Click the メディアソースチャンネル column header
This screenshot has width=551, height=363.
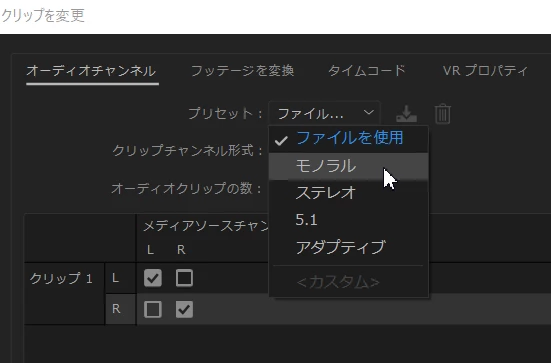click(206, 226)
